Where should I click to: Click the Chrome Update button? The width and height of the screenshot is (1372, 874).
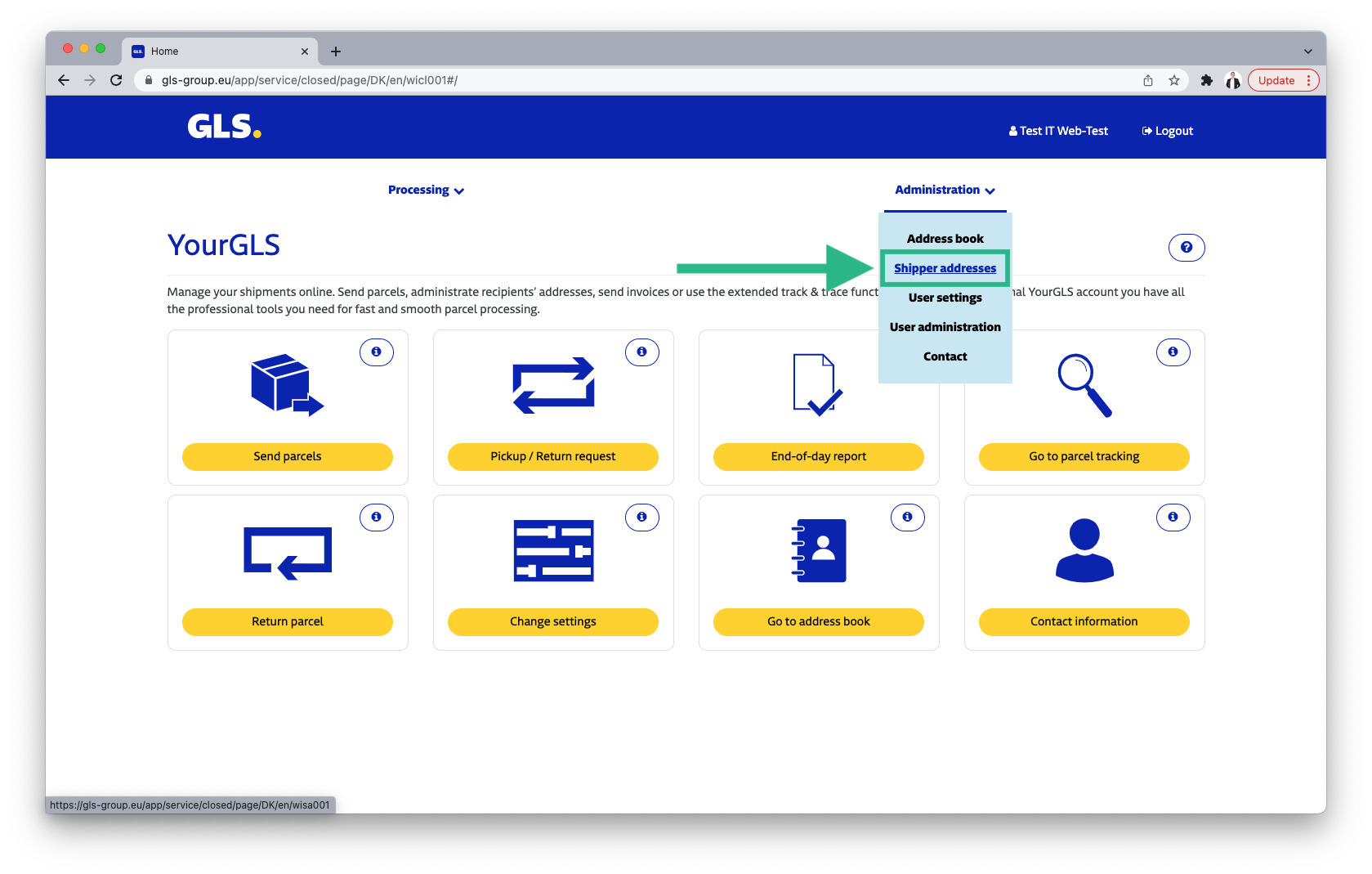click(x=1283, y=80)
